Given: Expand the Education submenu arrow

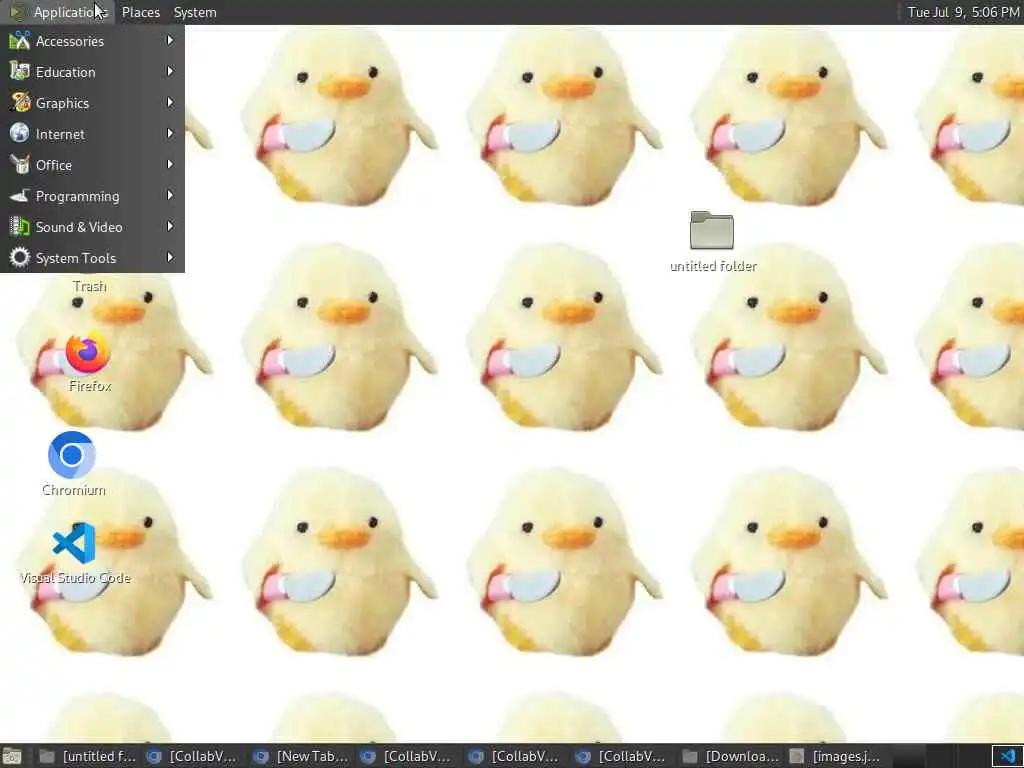Looking at the screenshot, I should click(x=170, y=71).
